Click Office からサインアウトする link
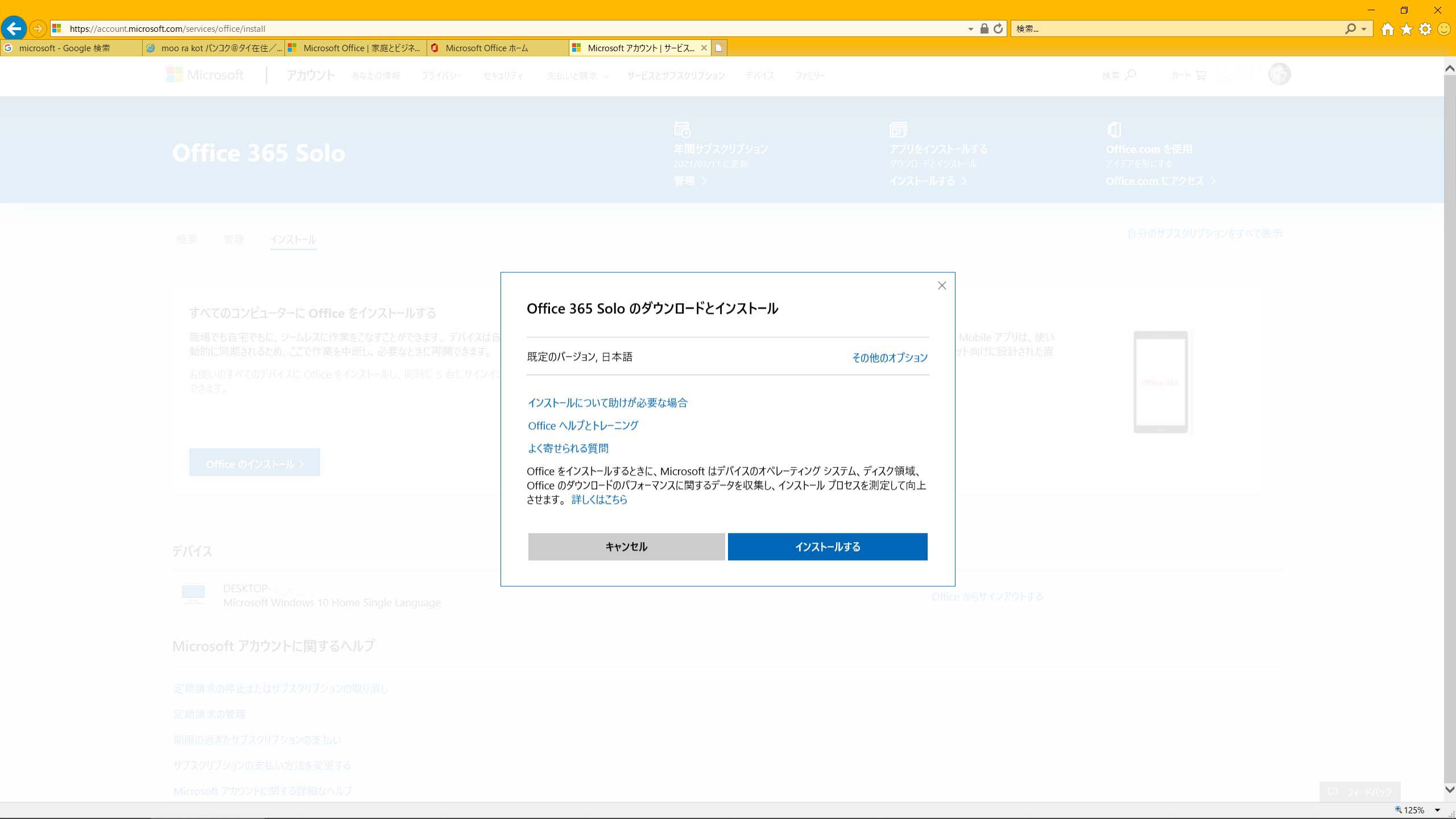This screenshot has height=819, width=1456. 987,597
